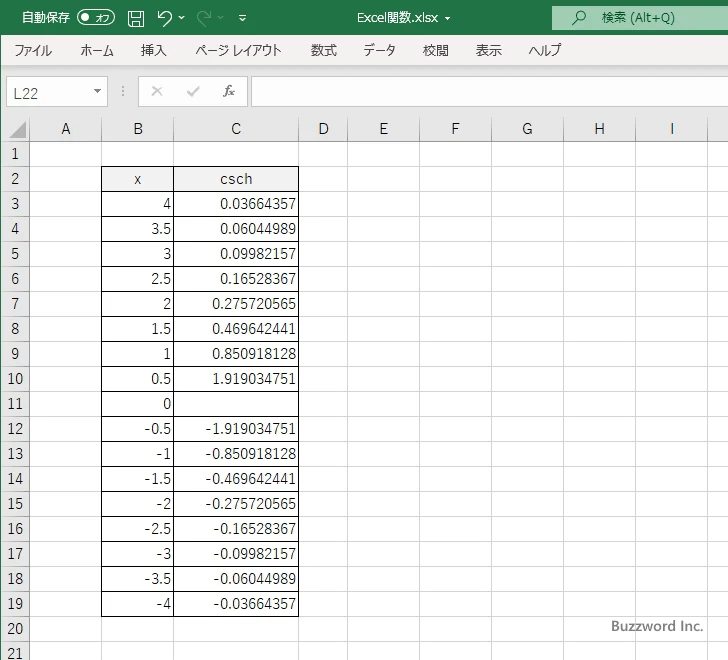This screenshot has width=728, height=660.
Task: Open the Undo history dropdown arrow
Action: pos(182,18)
